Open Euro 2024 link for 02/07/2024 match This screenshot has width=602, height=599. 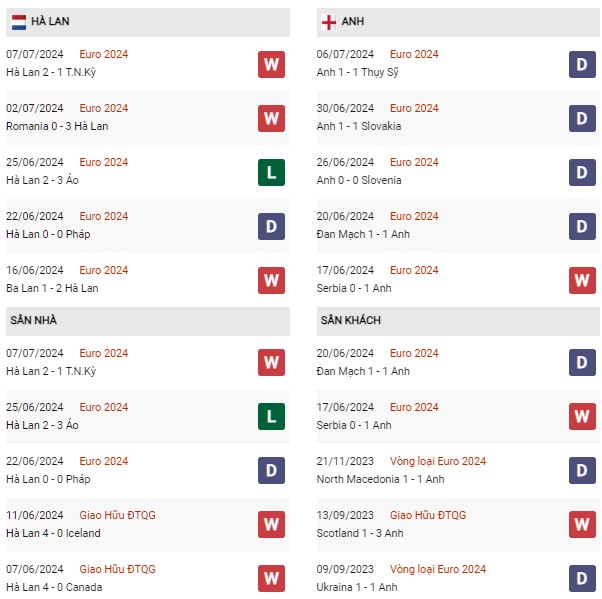[x=104, y=108]
